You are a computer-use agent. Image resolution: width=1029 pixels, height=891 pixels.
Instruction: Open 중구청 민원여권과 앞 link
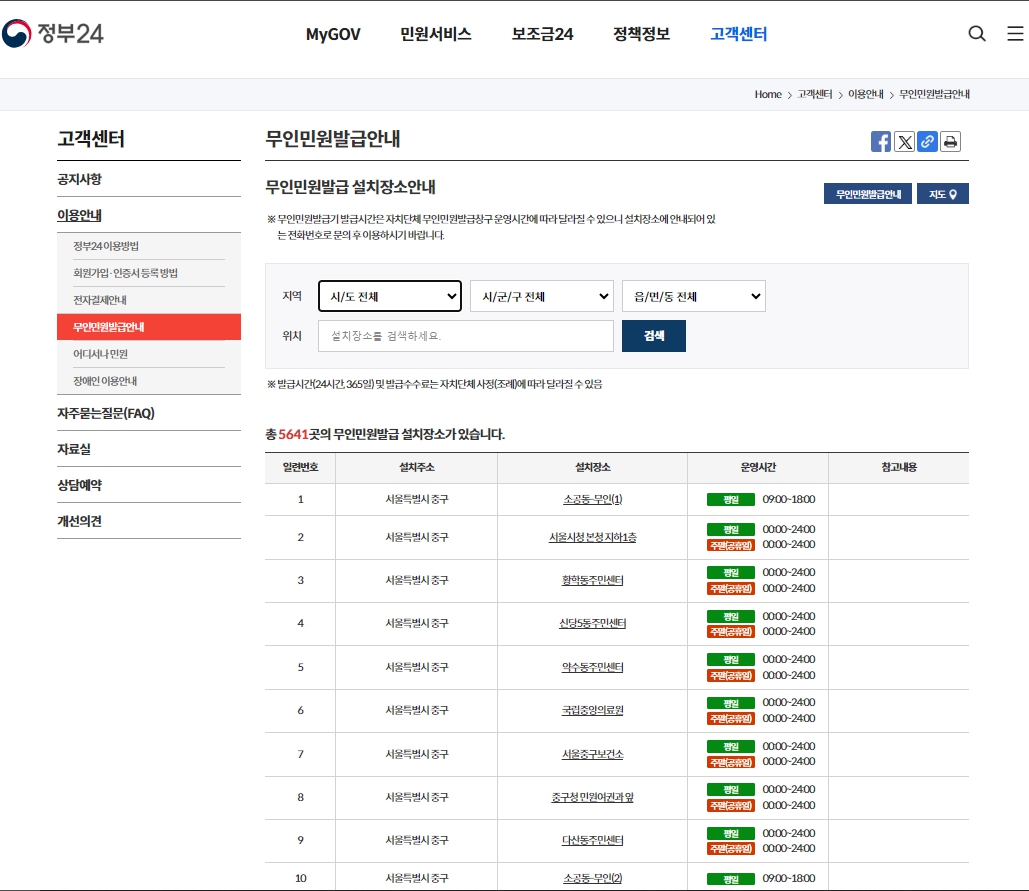click(593, 797)
